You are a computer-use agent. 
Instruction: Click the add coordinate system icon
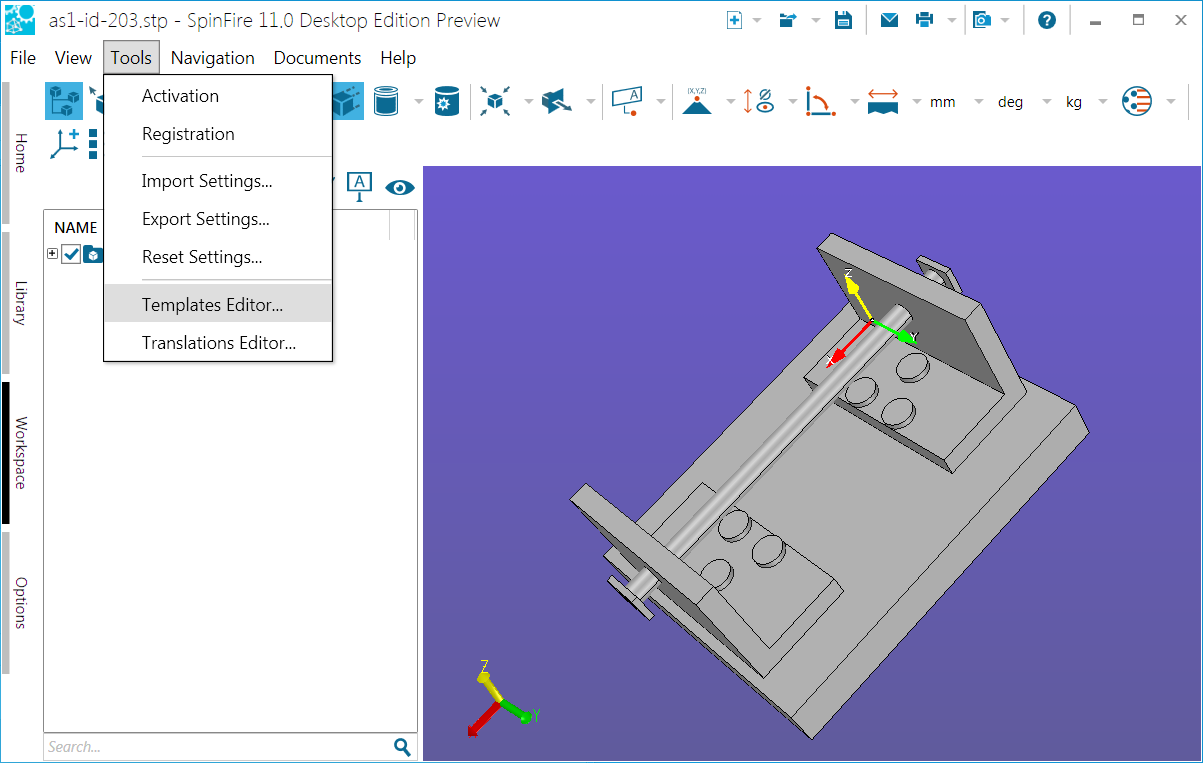65,143
